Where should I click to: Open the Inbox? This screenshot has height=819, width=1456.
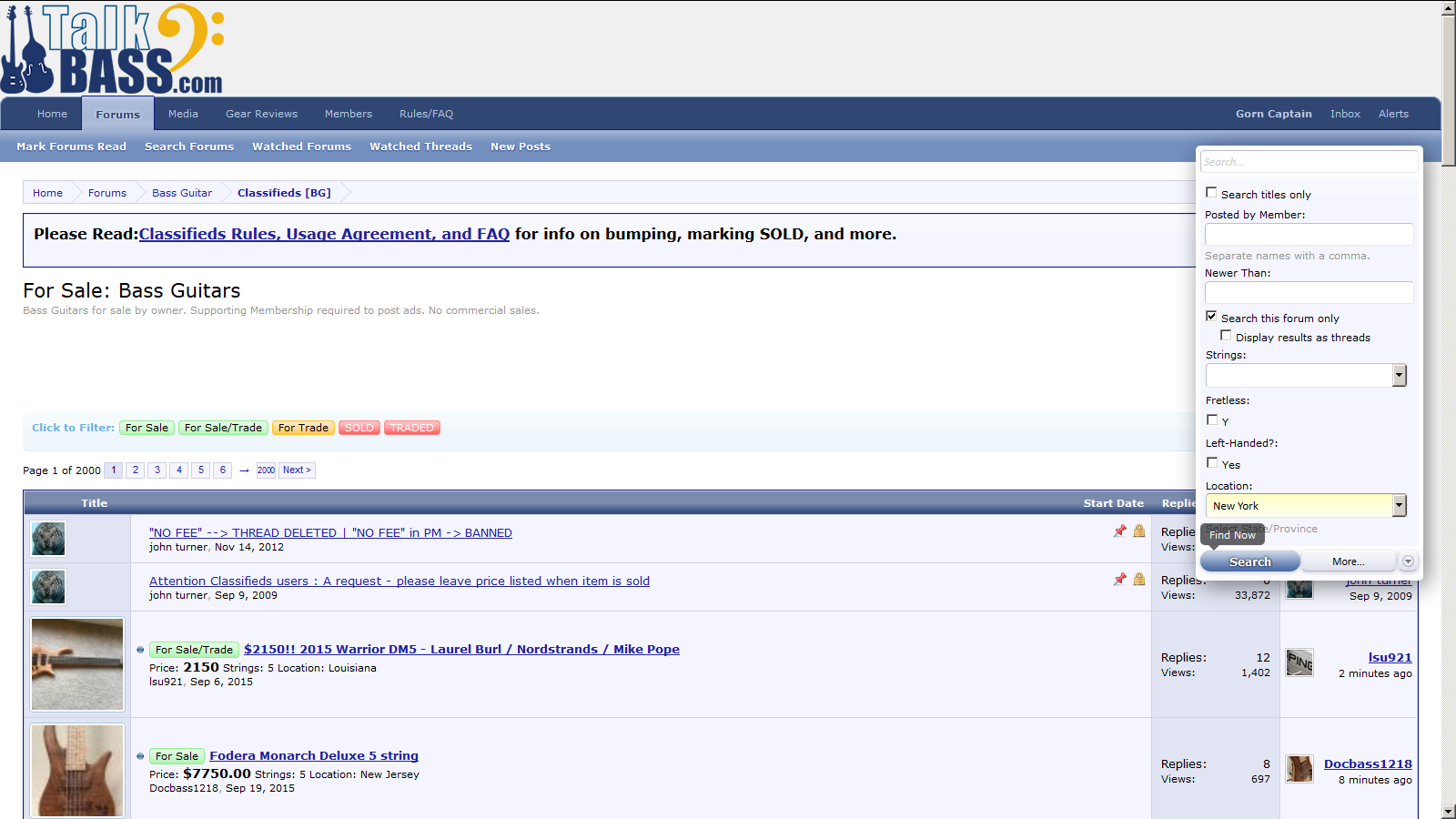tap(1345, 114)
